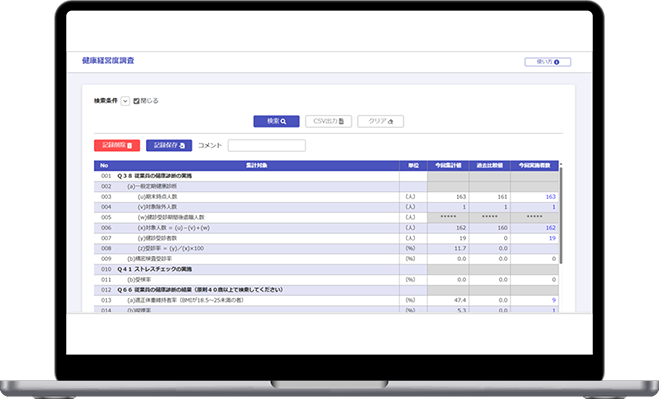Image resolution: width=659 pixels, height=399 pixels.
Task: Open the blue 163 link in row 003
Action: 551,196
